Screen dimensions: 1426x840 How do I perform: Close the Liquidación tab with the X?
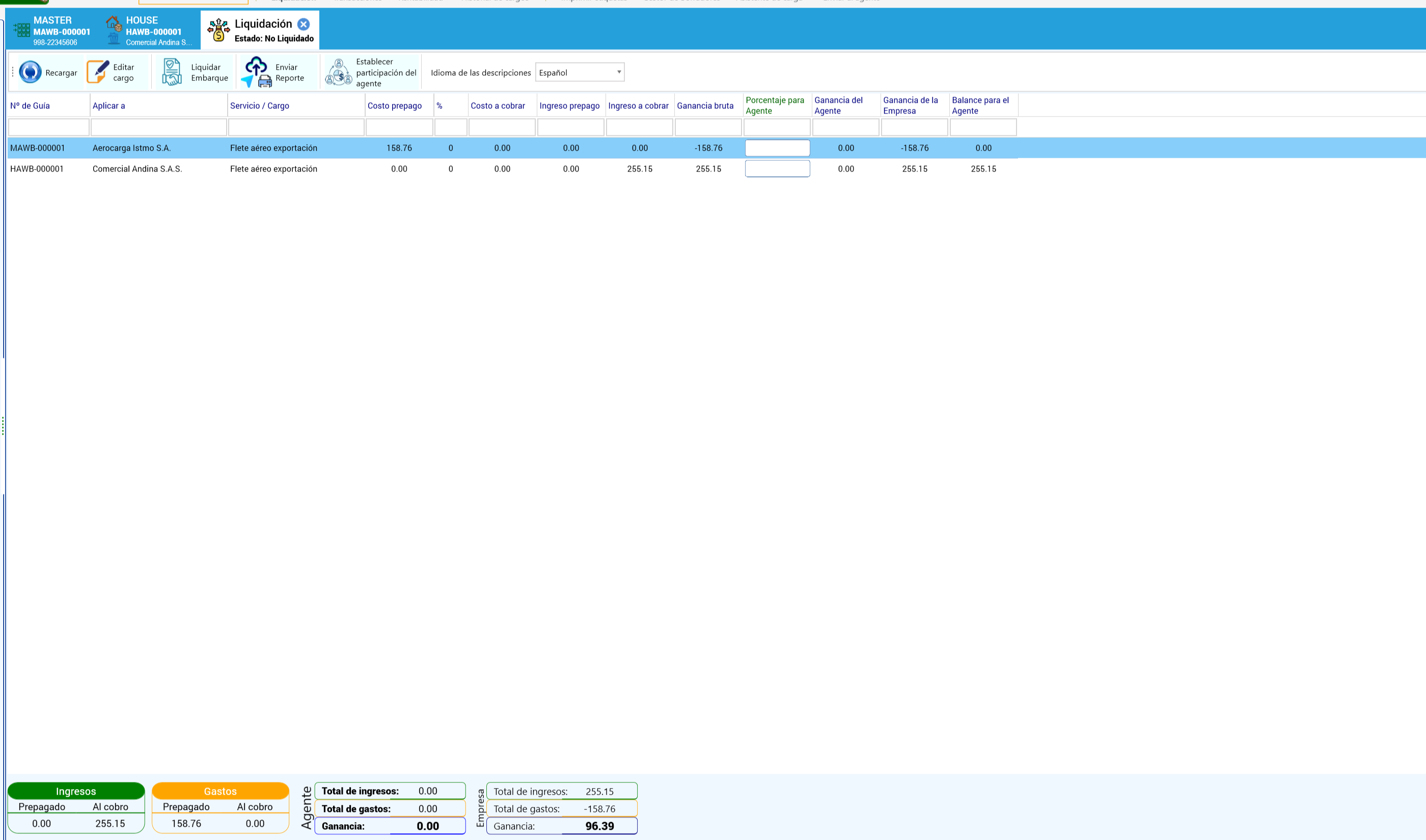(304, 24)
